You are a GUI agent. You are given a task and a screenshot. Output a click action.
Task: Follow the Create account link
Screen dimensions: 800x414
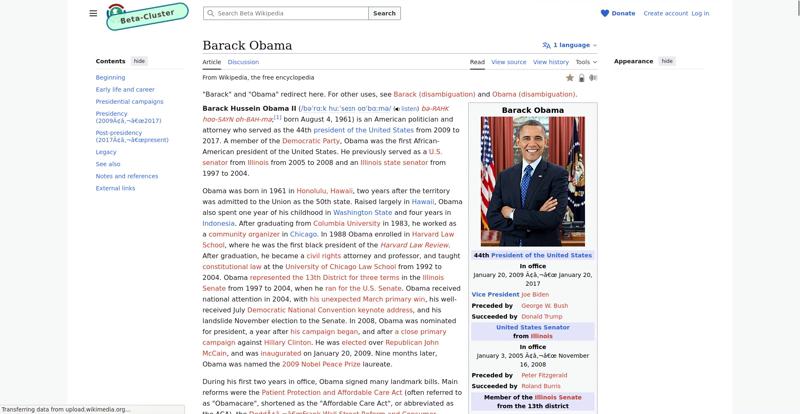click(x=665, y=13)
